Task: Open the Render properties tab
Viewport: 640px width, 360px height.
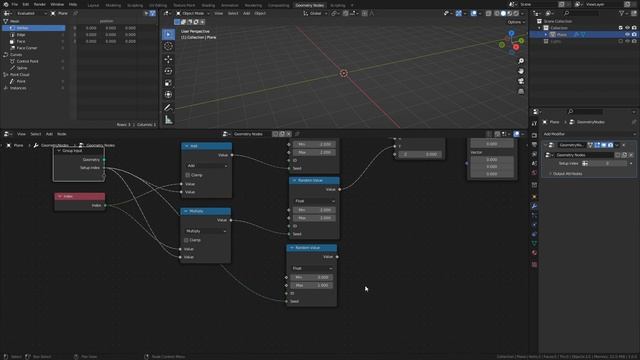Action: point(534,136)
